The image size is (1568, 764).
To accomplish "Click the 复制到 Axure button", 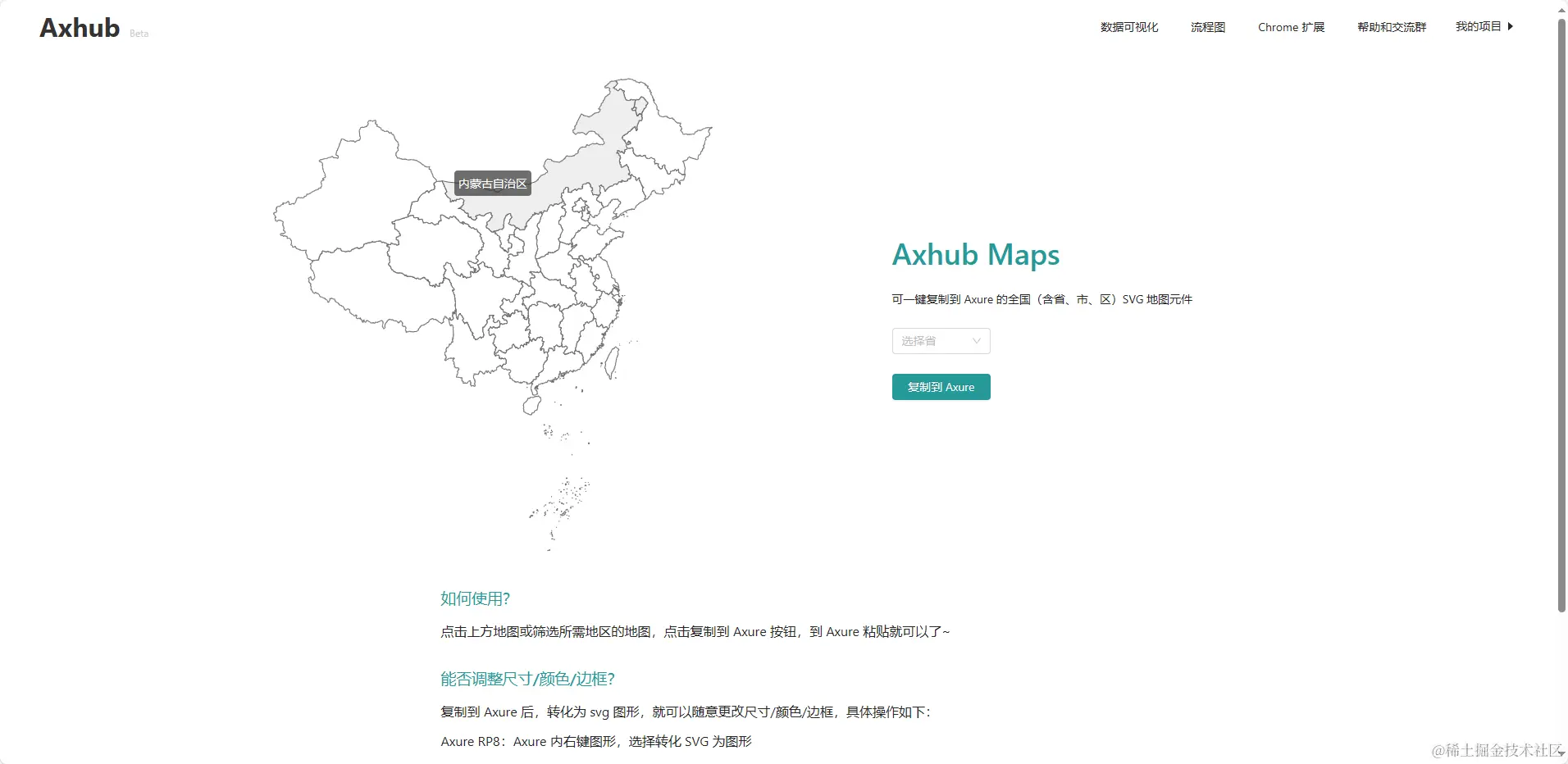I will click(941, 387).
